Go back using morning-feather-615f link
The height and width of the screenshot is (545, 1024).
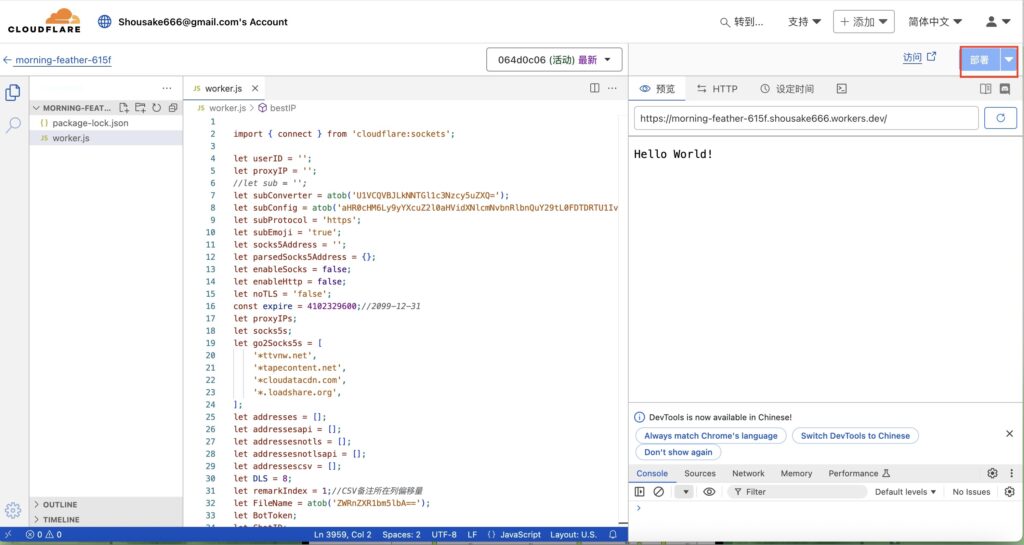click(x=63, y=59)
